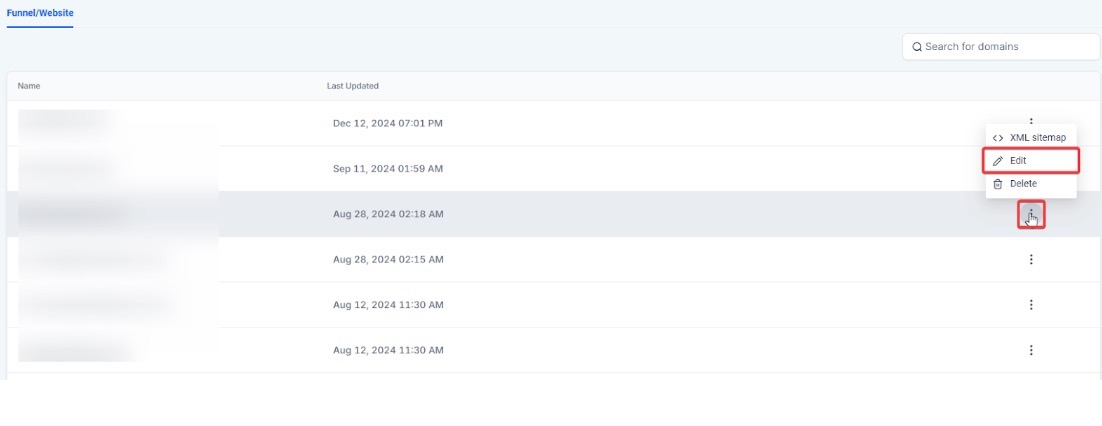1102x426 pixels.
Task: Open the options menu for the Aug 28 02:15 AM row
Action: pos(1031,260)
